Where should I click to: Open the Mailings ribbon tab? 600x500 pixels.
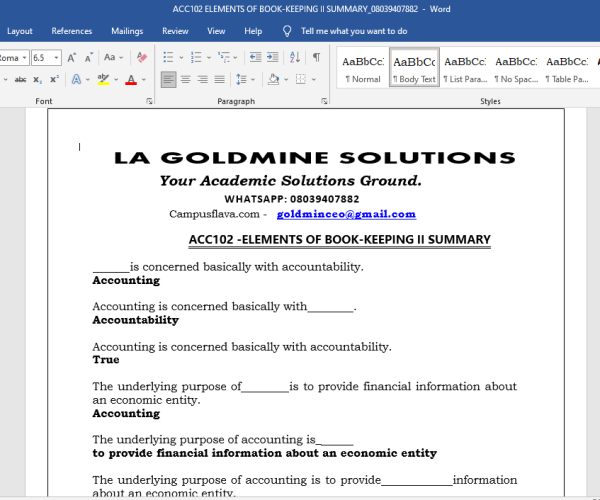coord(127,31)
